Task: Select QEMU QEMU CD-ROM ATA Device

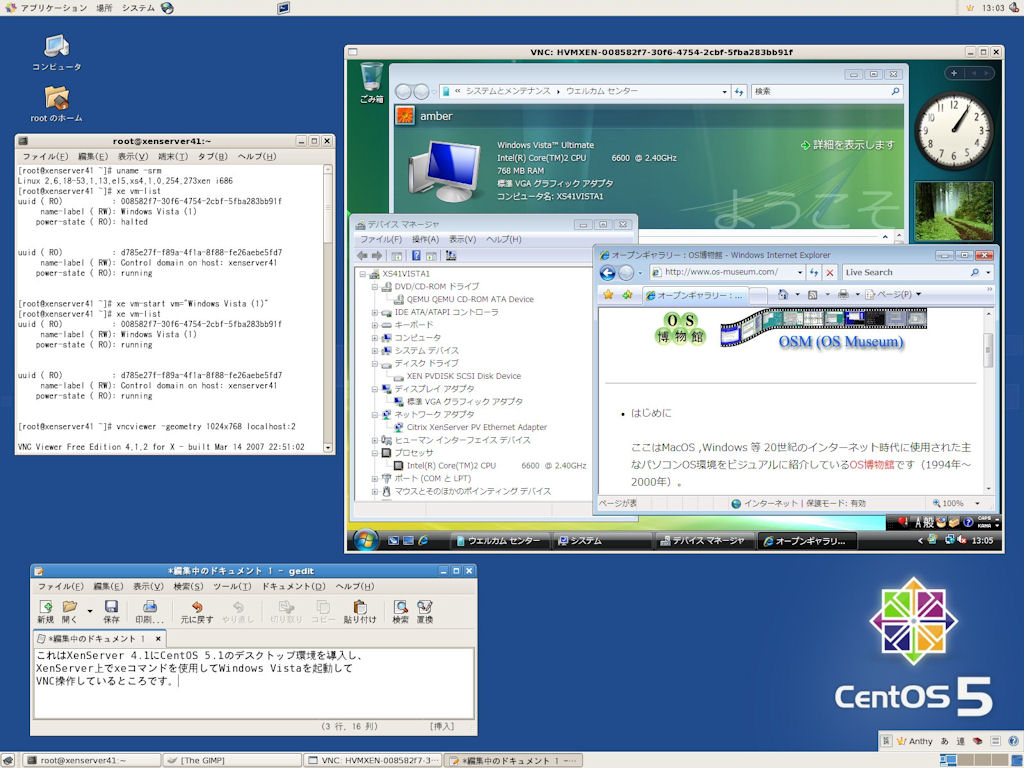Action: point(470,299)
